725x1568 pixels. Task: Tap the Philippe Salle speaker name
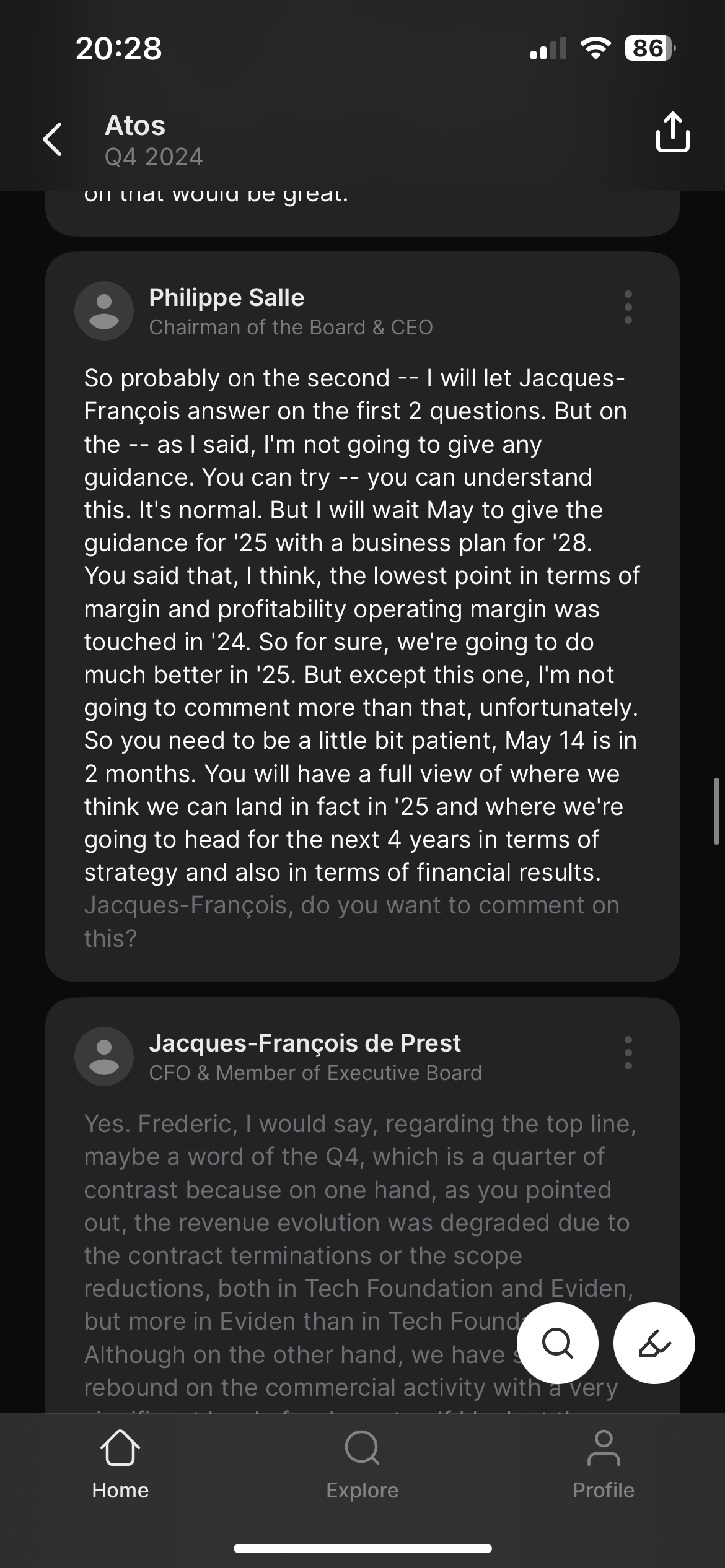coord(227,298)
